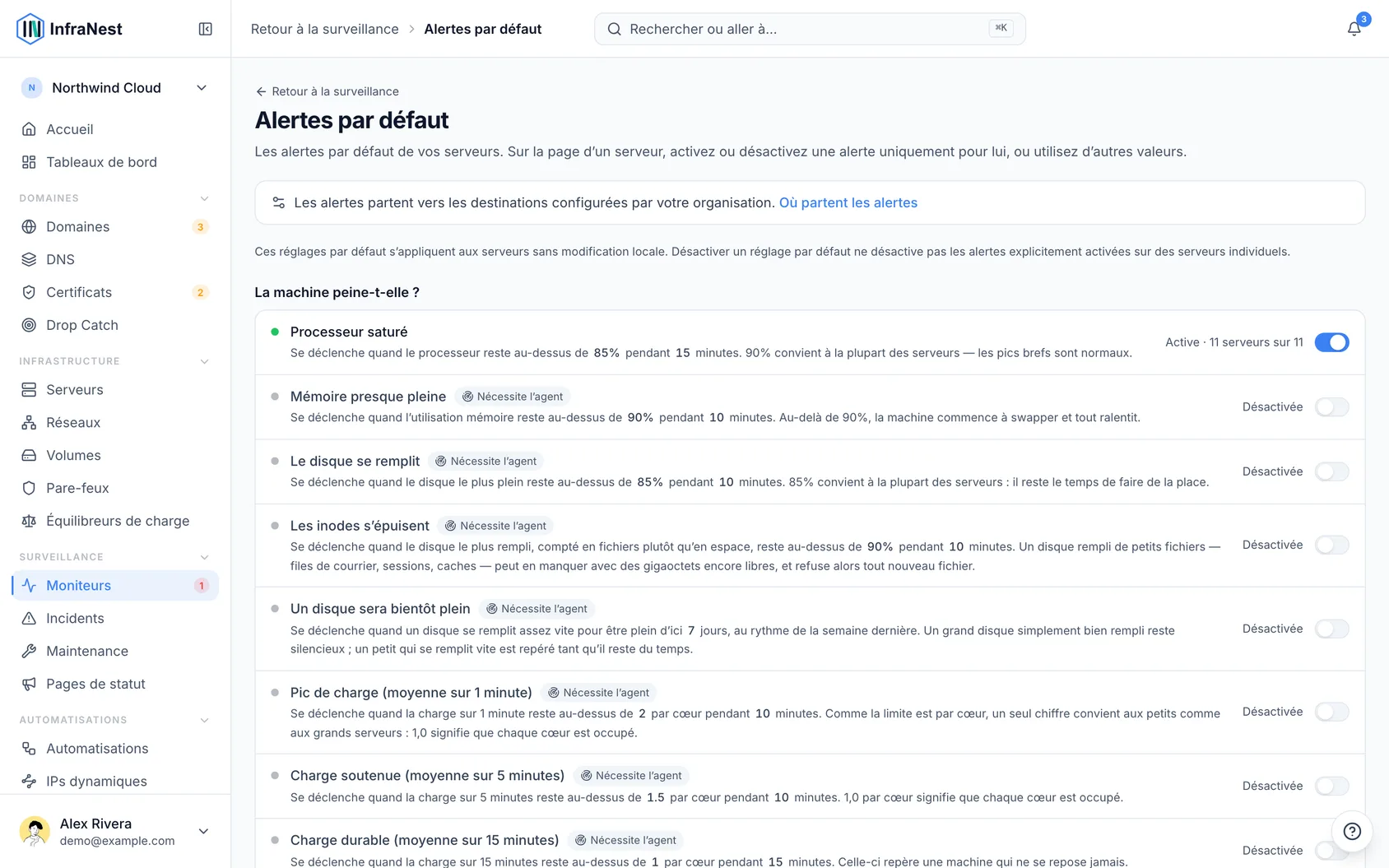This screenshot has height=868, width=1389.
Task: Collapse the DOMAINES section chevron
Action: click(x=205, y=198)
